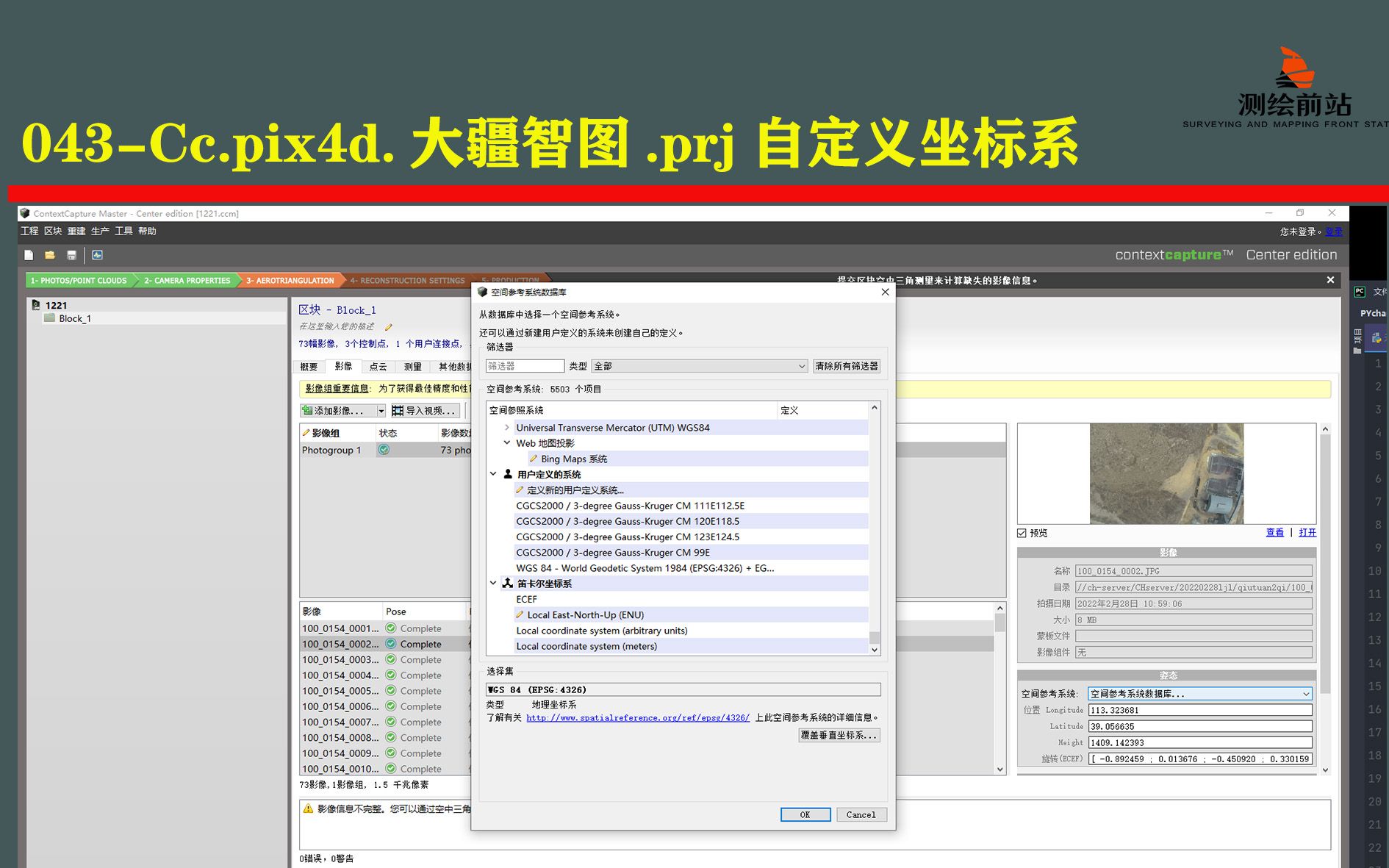1389x868 pixels.
Task: Expand Universal Transverse Mercator WGS84 node
Action: (506, 427)
